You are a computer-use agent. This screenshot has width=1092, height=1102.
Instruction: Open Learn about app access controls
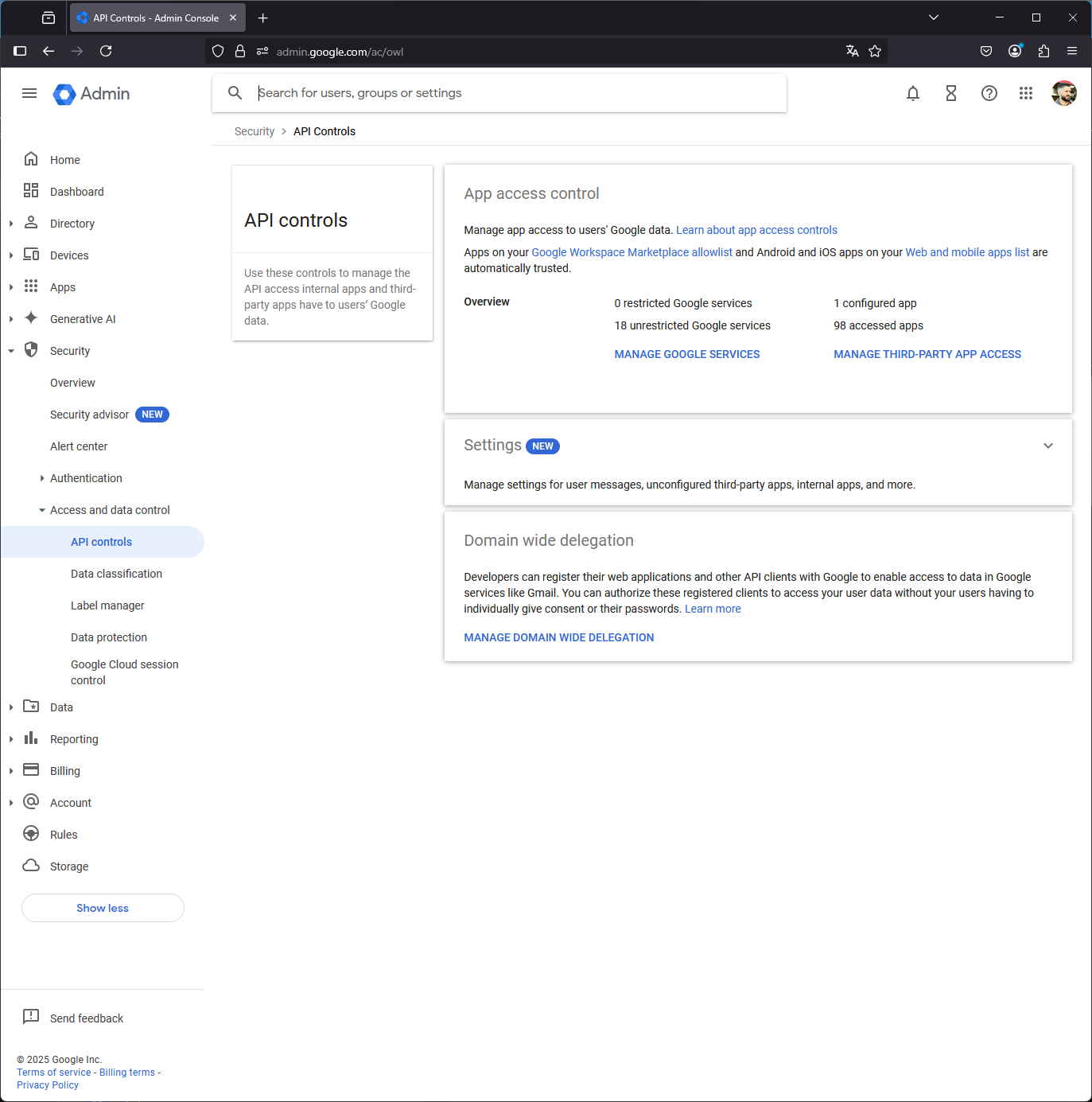point(756,230)
